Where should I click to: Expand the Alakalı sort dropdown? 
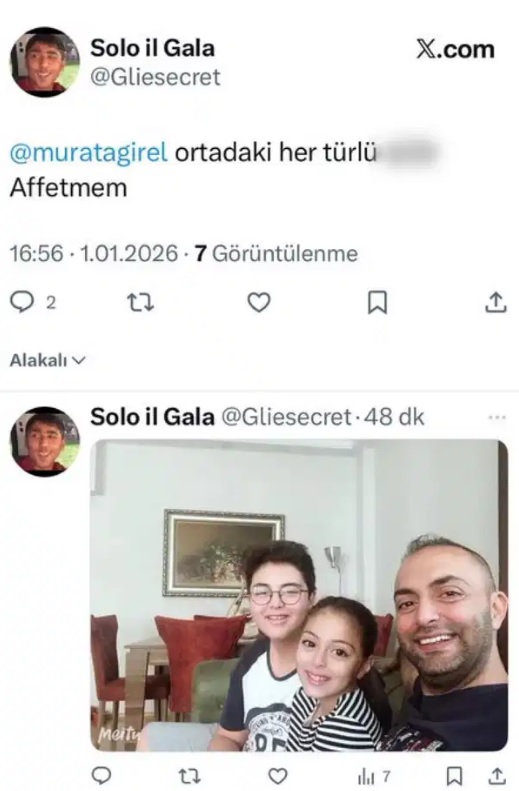coord(48,360)
